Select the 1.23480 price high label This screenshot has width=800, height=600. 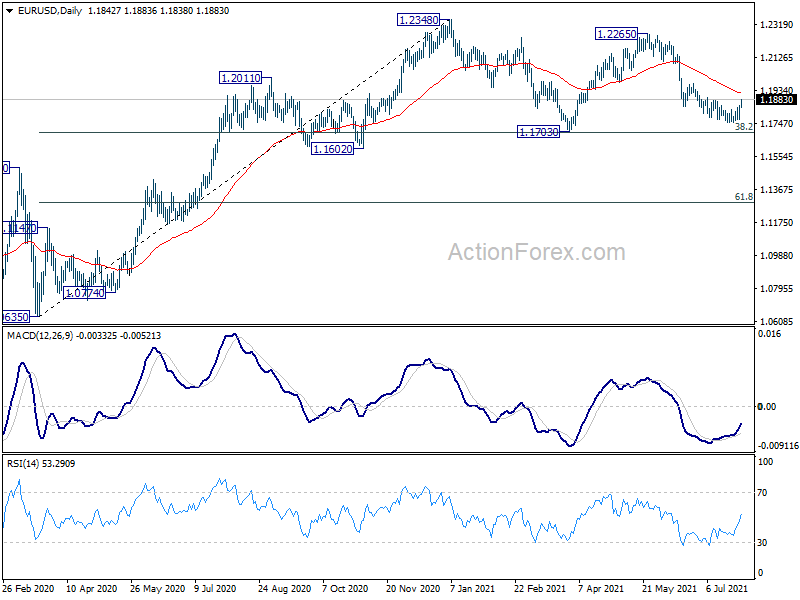click(418, 20)
